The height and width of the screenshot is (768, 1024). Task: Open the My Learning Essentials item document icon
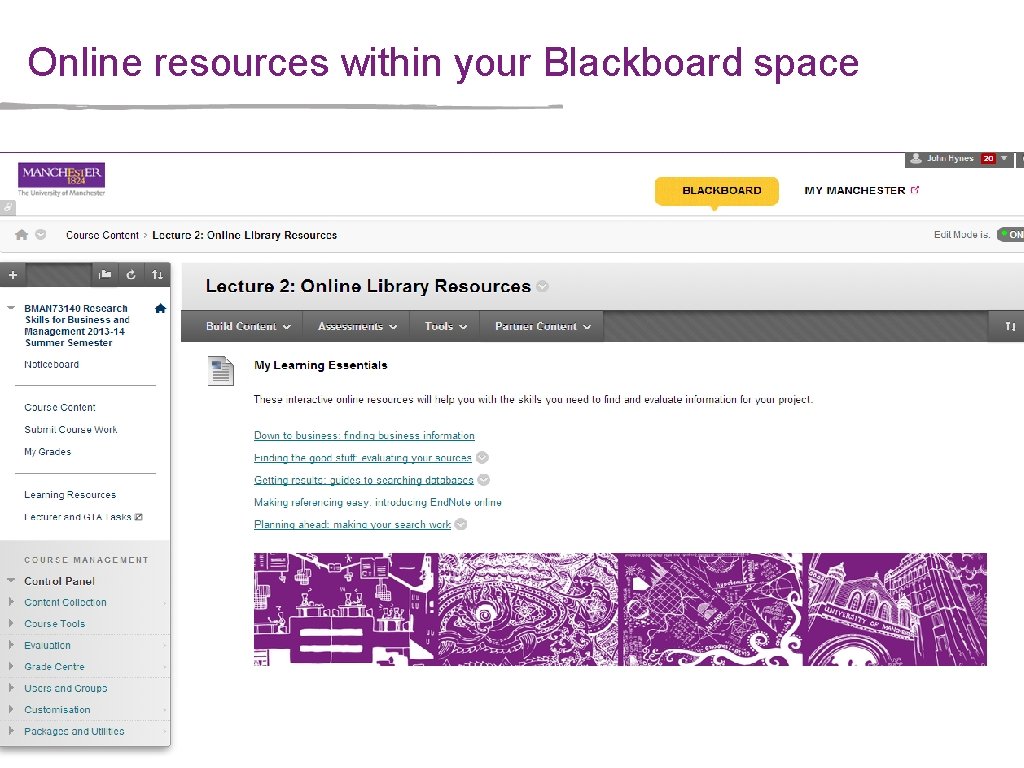point(221,371)
